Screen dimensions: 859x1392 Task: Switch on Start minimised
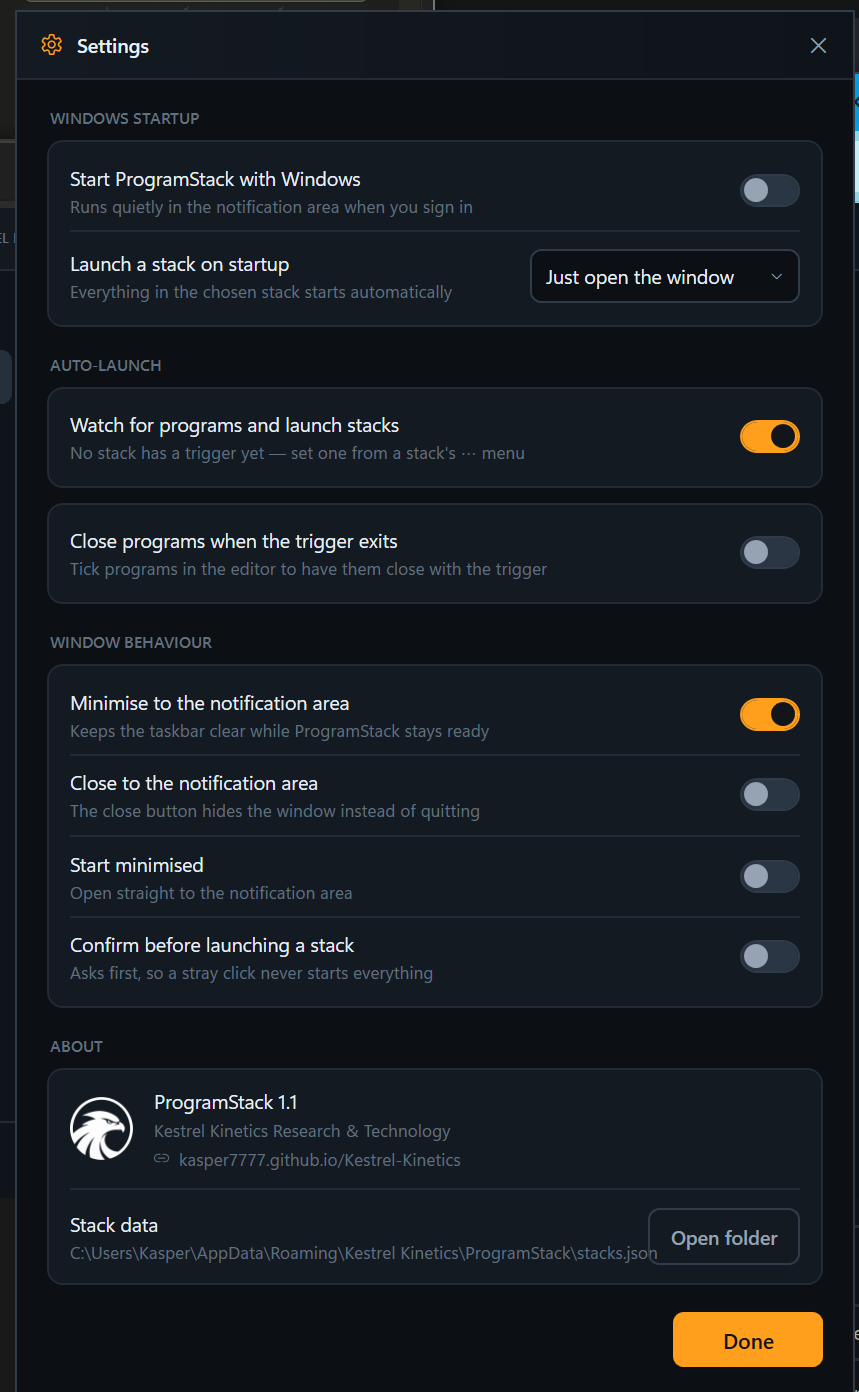769,876
